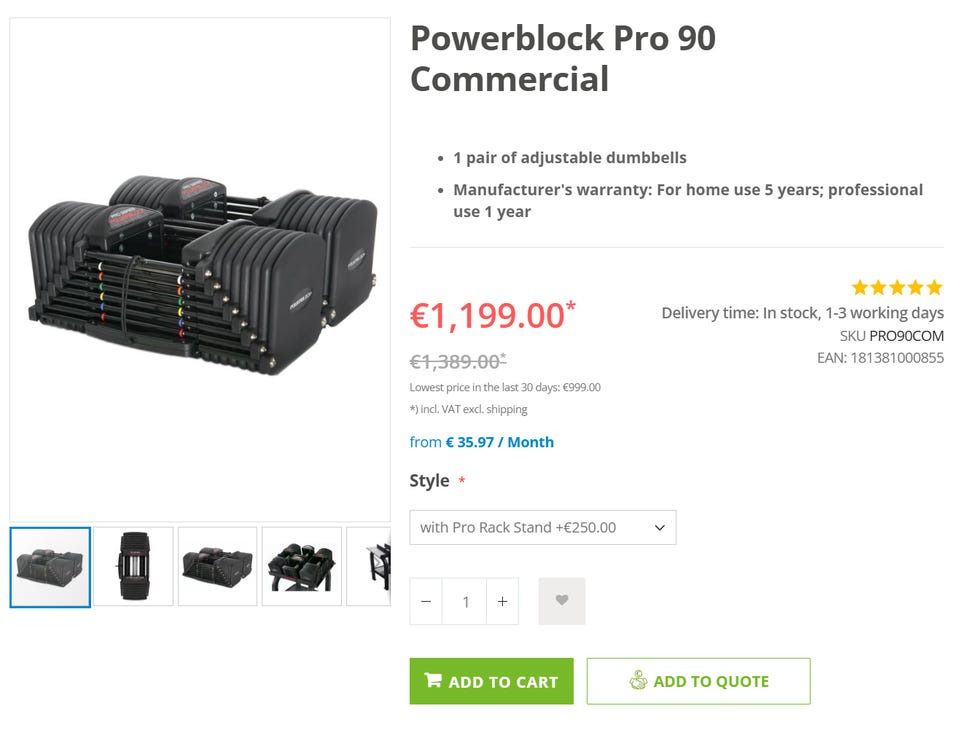
Task: Click the Powerblock Pro 90 Commercial title
Action: [563, 58]
